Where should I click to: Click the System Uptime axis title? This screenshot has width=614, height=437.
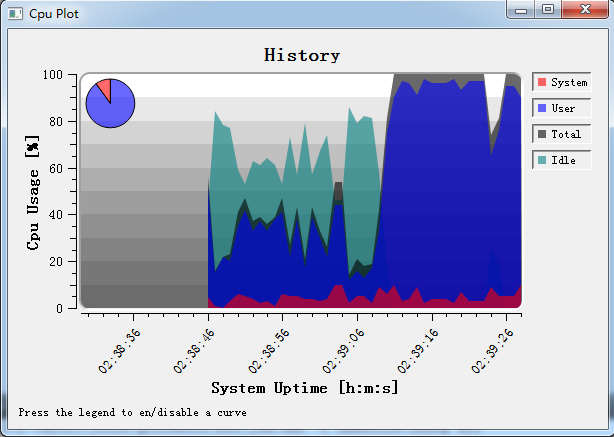click(x=305, y=388)
